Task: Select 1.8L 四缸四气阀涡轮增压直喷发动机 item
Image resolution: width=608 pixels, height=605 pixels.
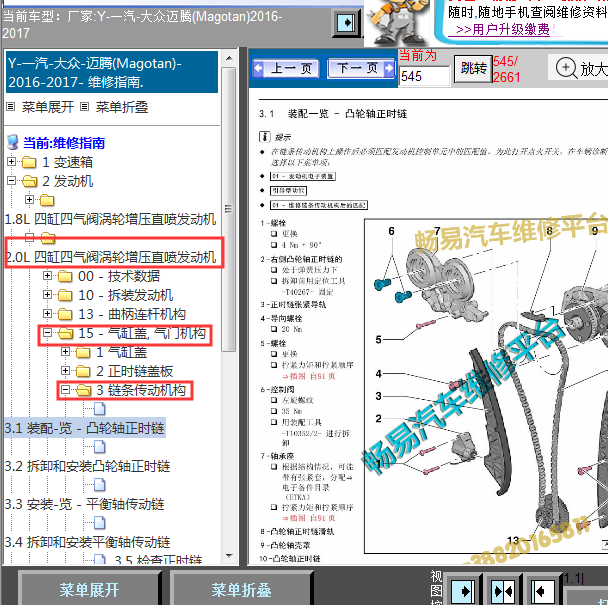Action: pyautogui.click(x=110, y=219)
